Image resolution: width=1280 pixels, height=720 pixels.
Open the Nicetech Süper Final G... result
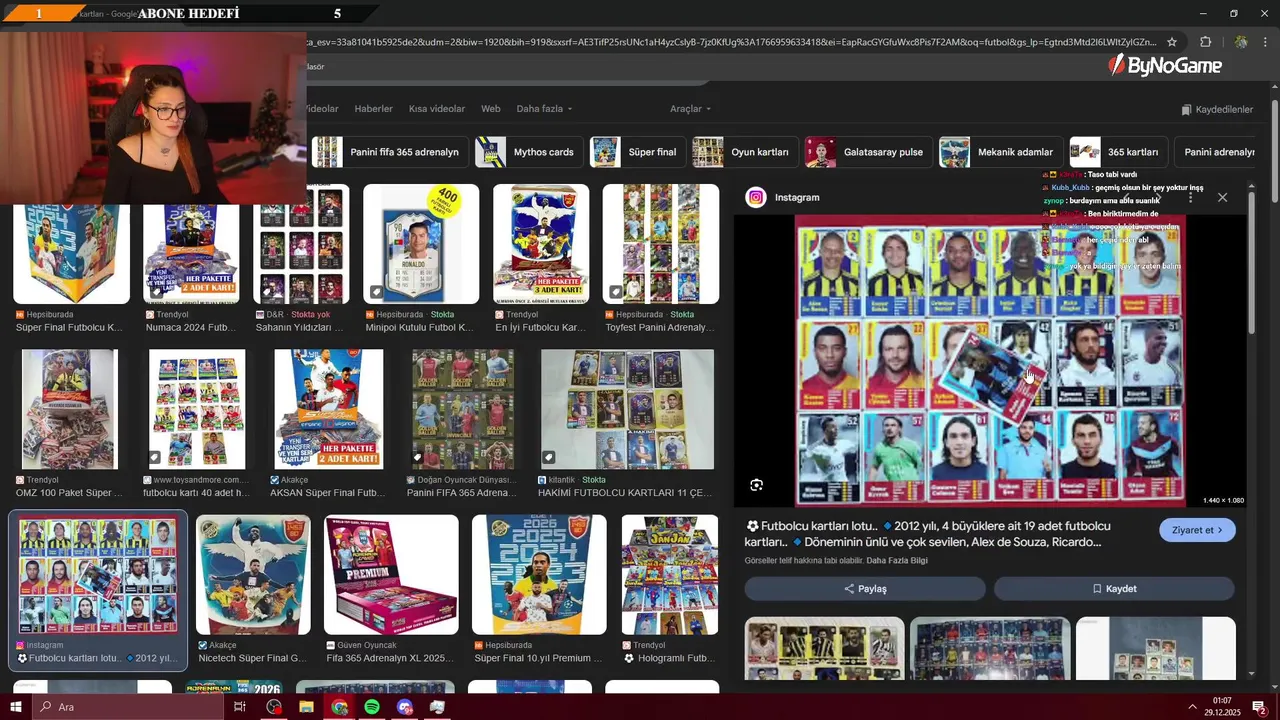pos(253,575)
